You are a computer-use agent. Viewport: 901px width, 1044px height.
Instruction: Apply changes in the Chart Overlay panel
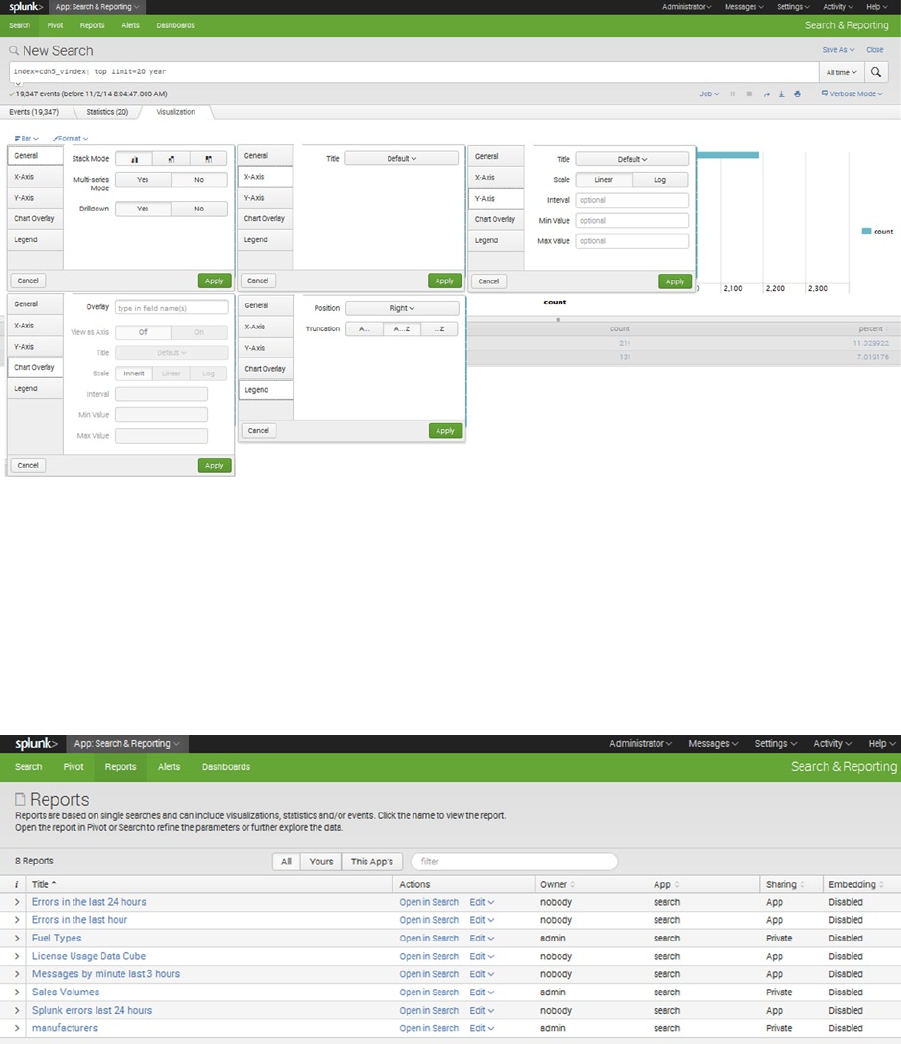coord(214,465)
